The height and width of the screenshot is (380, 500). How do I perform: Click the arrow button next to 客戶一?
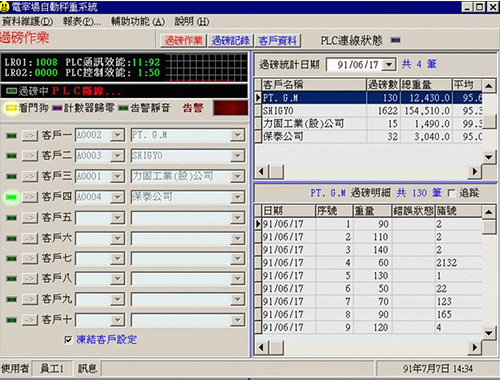(x=30, y=136)
